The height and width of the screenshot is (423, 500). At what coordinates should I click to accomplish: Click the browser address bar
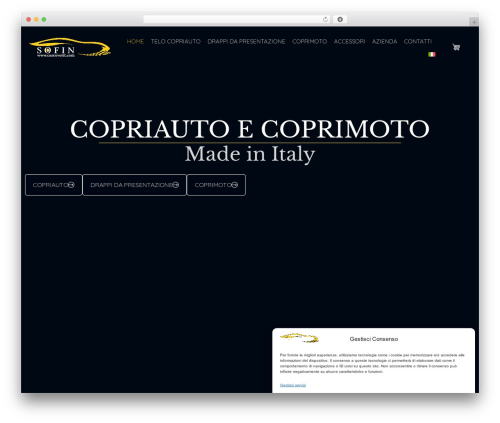[237, 19]
